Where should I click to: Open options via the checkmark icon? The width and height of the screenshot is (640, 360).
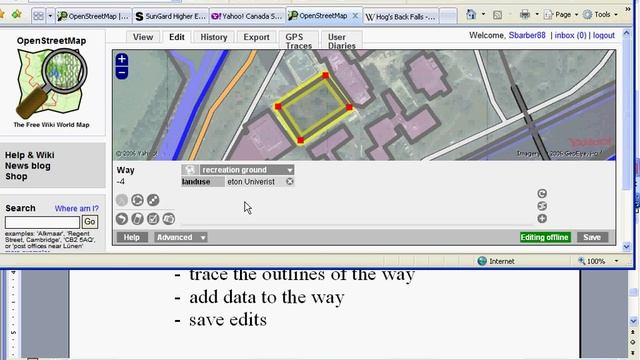(x=153, y=219)
